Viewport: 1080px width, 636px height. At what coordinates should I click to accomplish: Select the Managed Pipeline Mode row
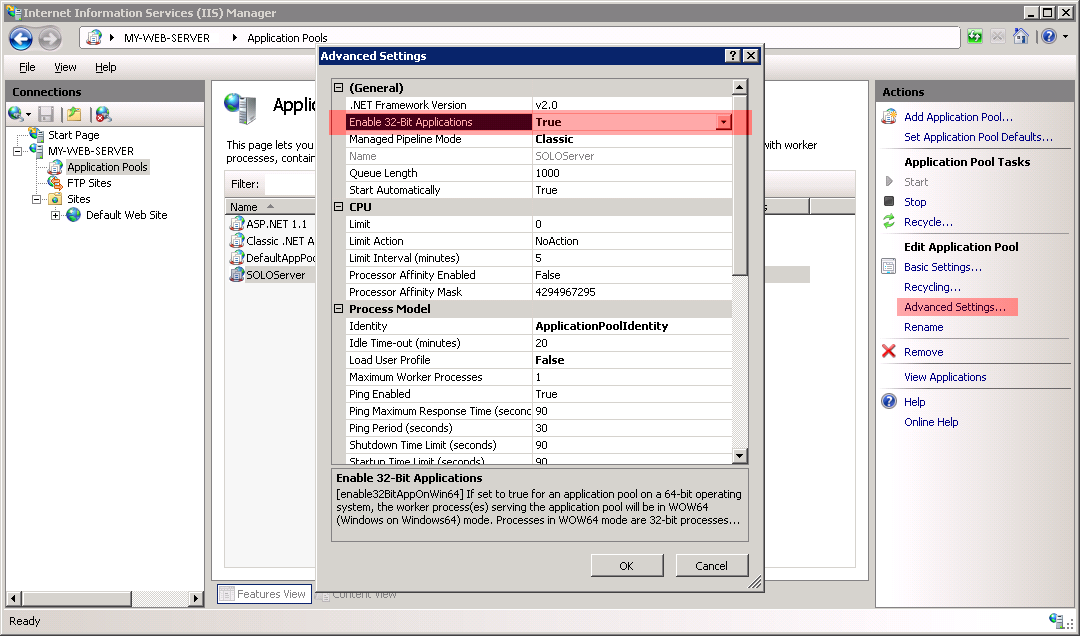539,139
